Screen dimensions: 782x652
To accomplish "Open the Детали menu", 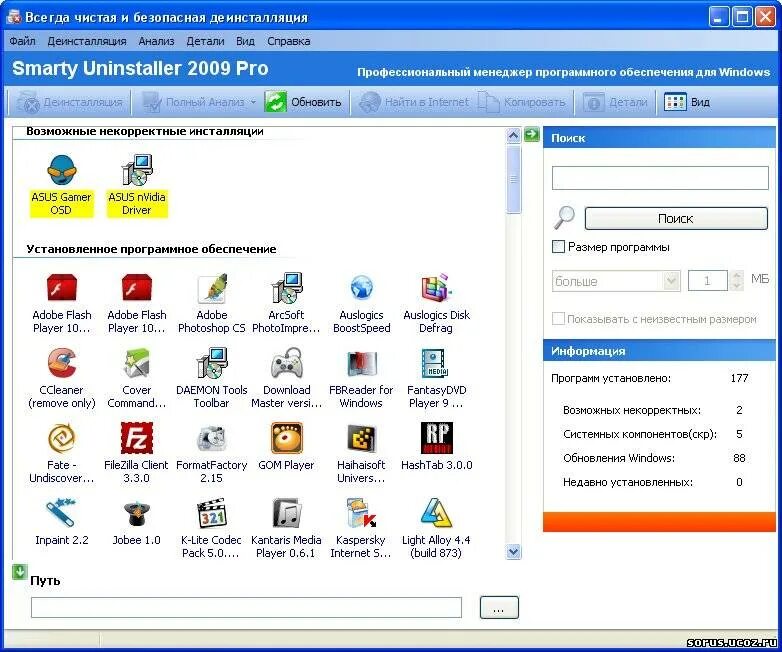I will [205, 41].
